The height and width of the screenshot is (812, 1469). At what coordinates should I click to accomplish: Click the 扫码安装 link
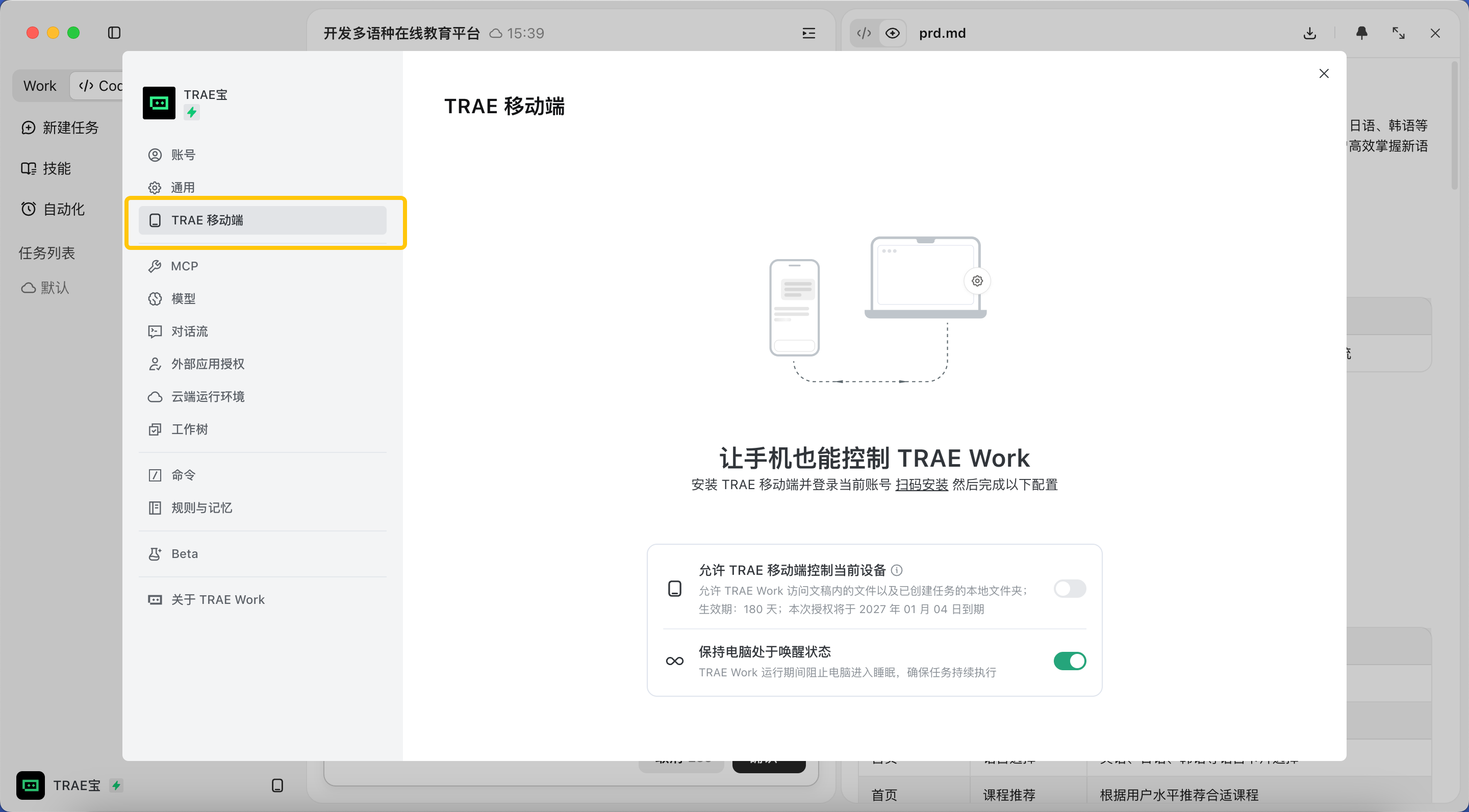pos(922,485)
